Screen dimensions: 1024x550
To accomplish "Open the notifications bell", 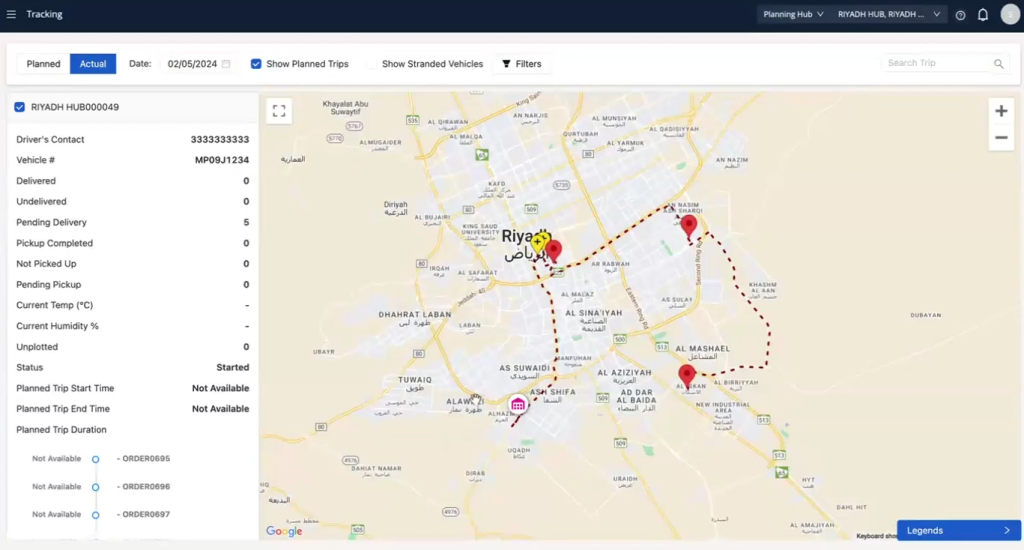I will (983, 15).
